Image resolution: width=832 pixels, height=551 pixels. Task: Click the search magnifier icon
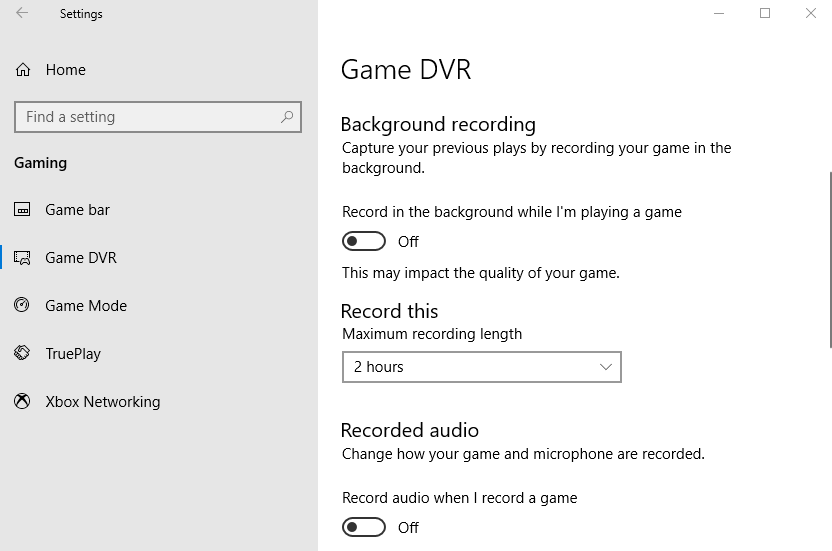tap(287, 117)
